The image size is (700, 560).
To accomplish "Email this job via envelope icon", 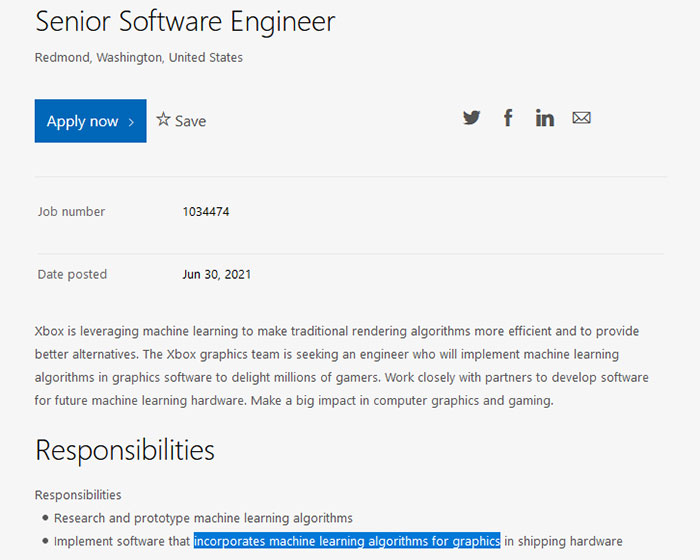I will click(x=581, y=118).
